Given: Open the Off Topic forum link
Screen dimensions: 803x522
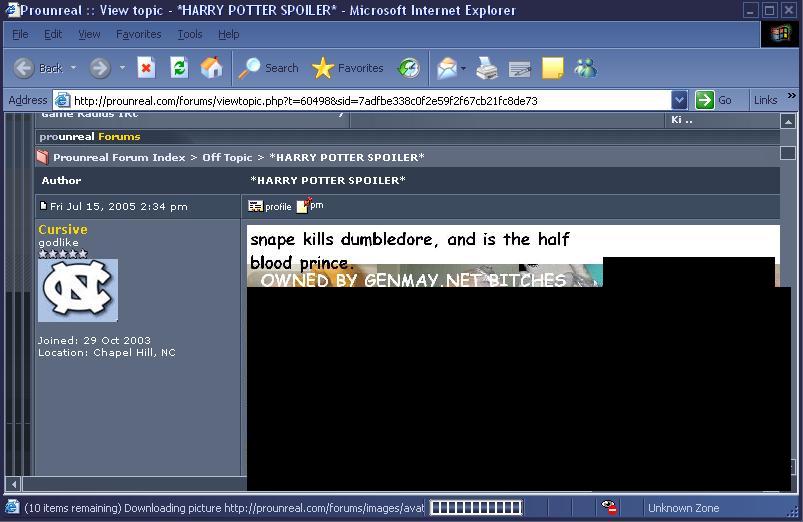Looking at the screenshot, I should pyautogui.click(x=227, y=157).
